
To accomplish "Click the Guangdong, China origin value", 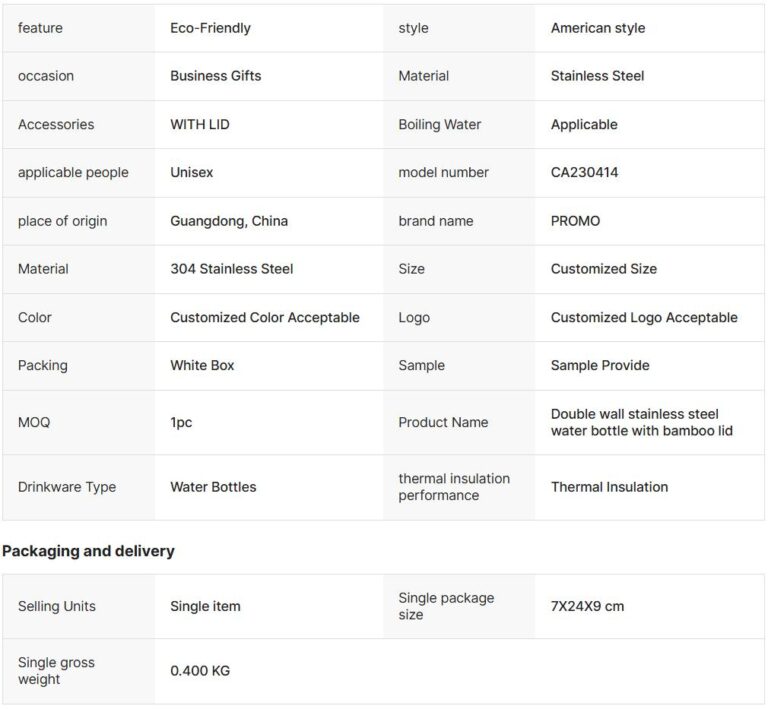I will pyautogui.click(x=229, y=221).
